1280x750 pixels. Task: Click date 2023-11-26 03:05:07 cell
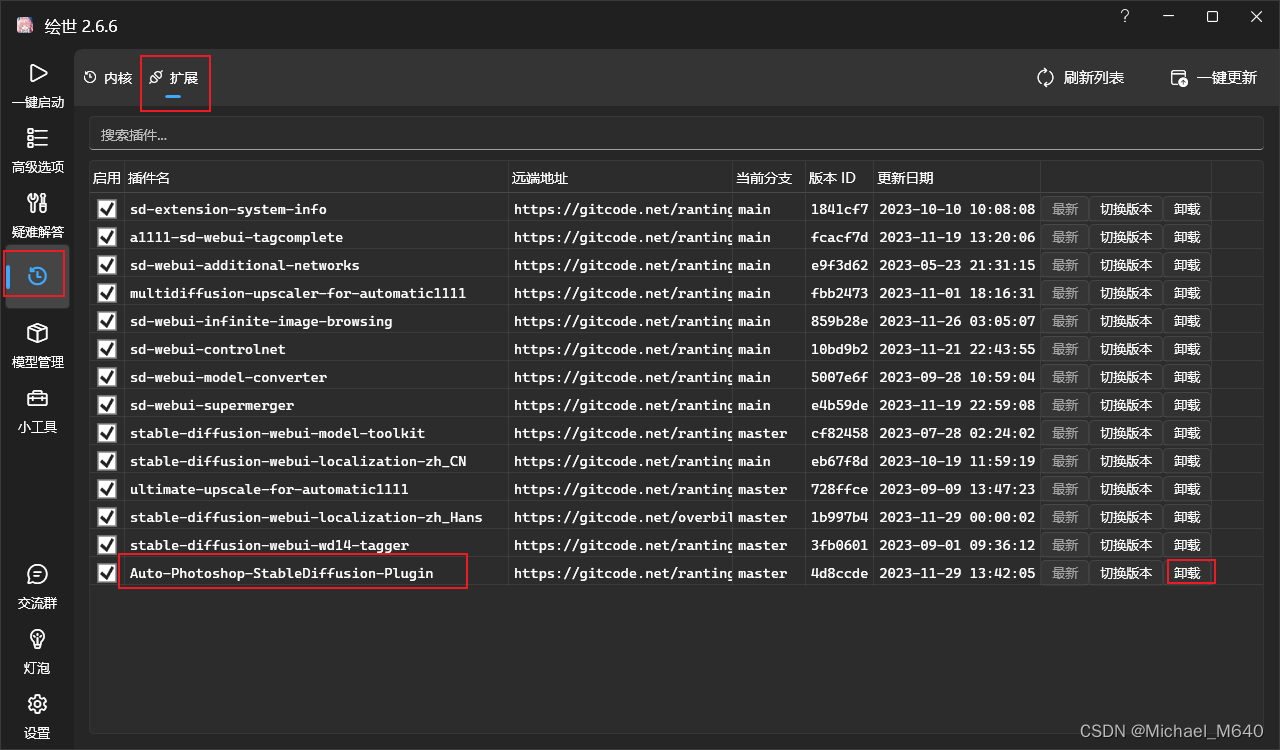(x=957, y=321)
